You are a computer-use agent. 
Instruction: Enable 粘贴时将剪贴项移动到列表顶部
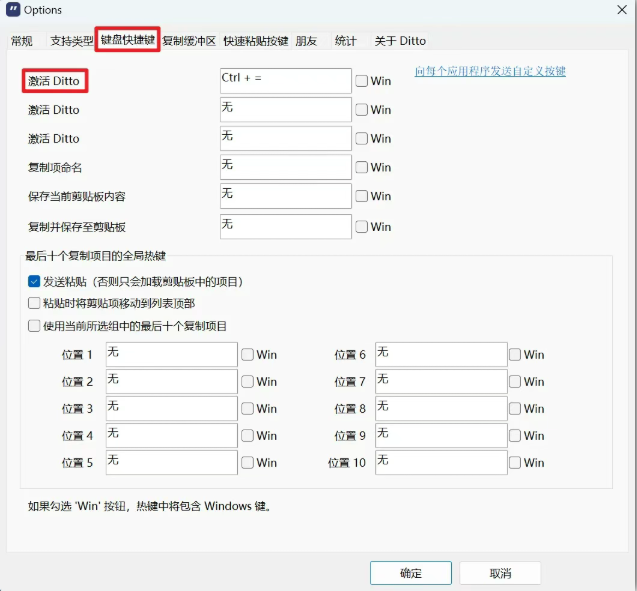[34, 303]
